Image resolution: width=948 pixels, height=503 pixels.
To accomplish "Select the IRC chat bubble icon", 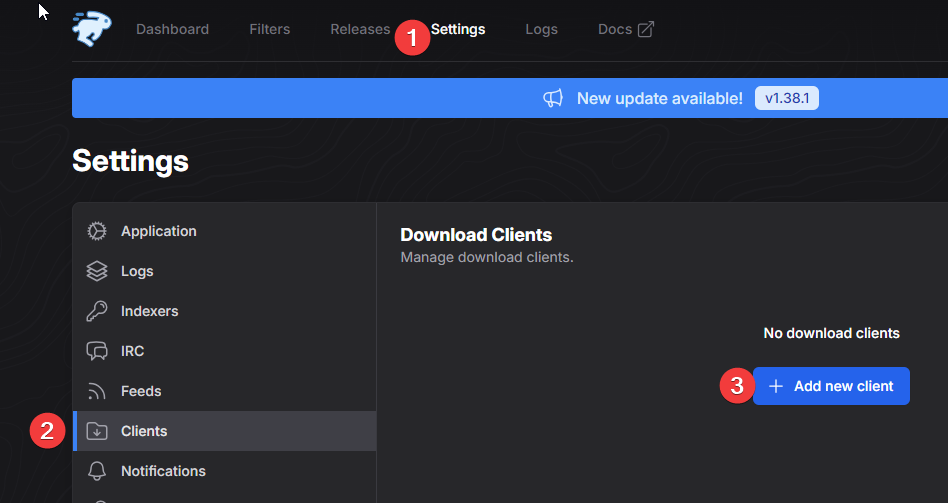I will click(x=97, y=351).
